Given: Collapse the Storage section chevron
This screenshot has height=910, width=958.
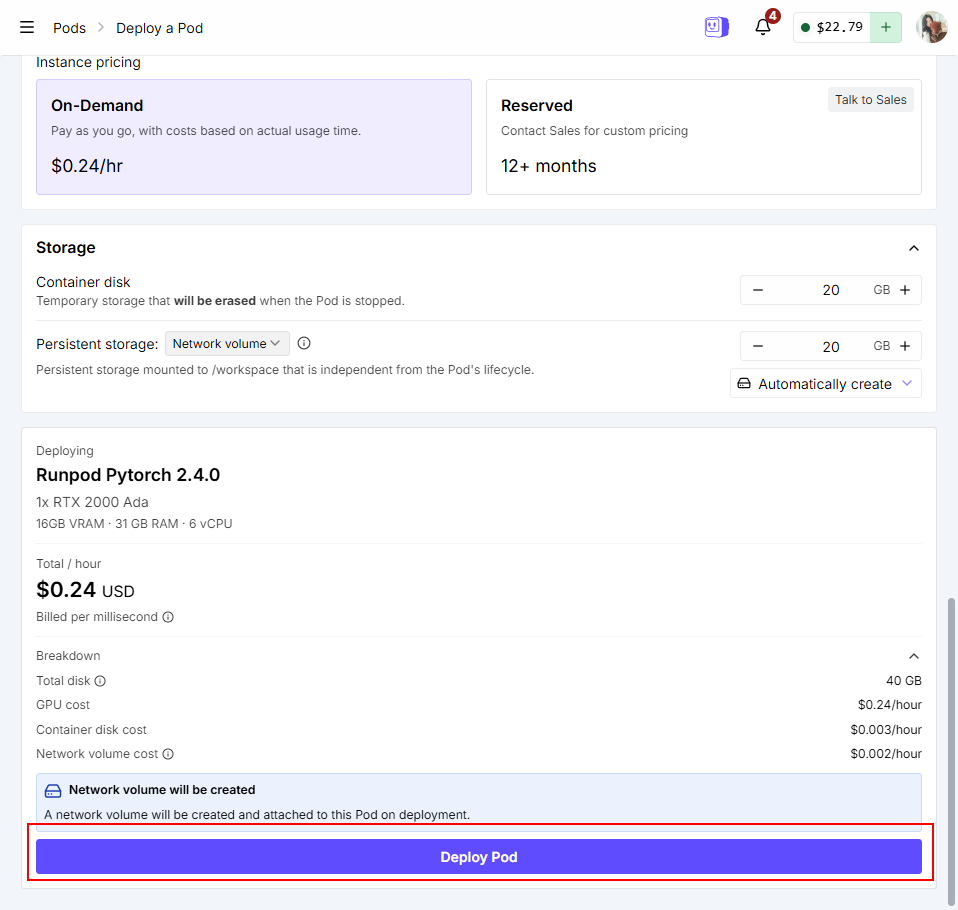Looking at the screenshot, I should [x=913, y=248].
